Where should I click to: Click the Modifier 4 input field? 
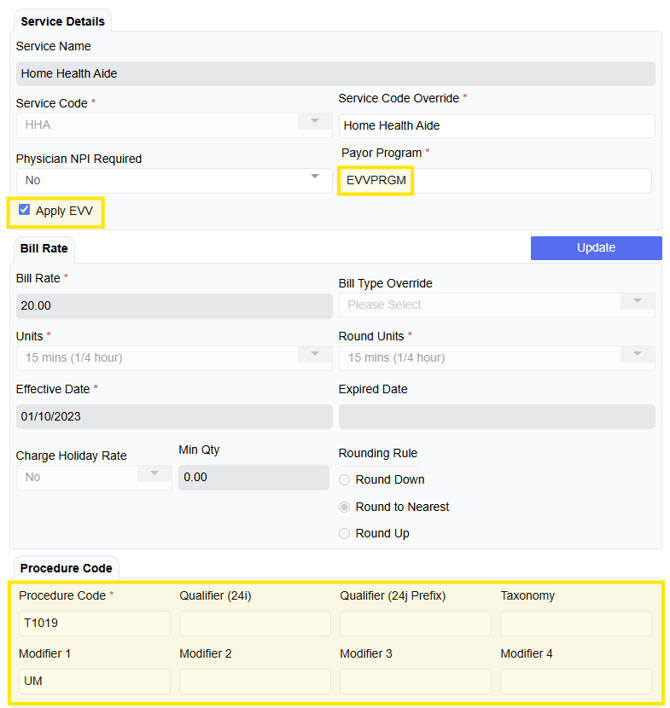tap(576, 681)
